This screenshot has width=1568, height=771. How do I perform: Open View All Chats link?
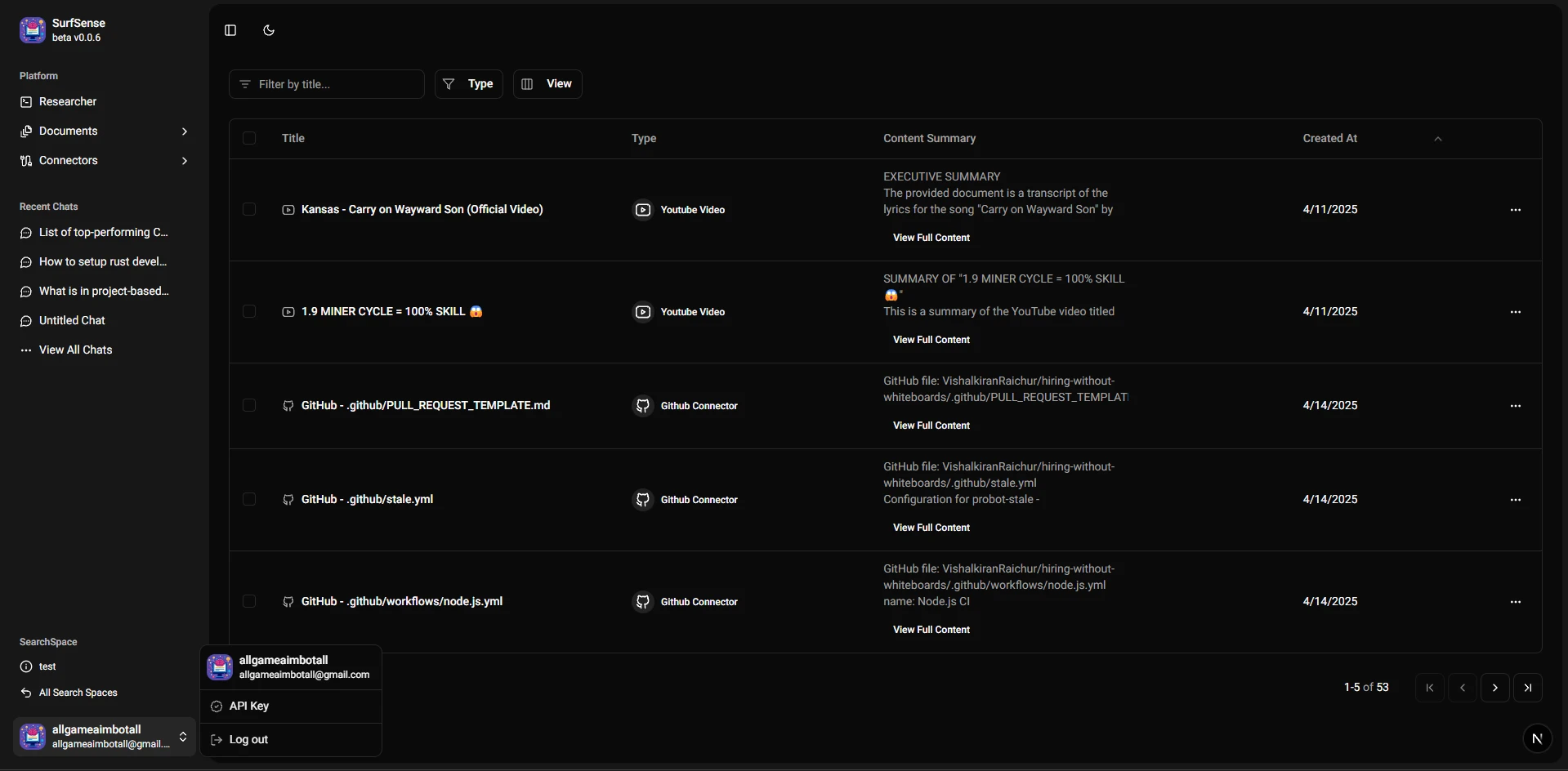pyautogui.click(x=75, y=350)
